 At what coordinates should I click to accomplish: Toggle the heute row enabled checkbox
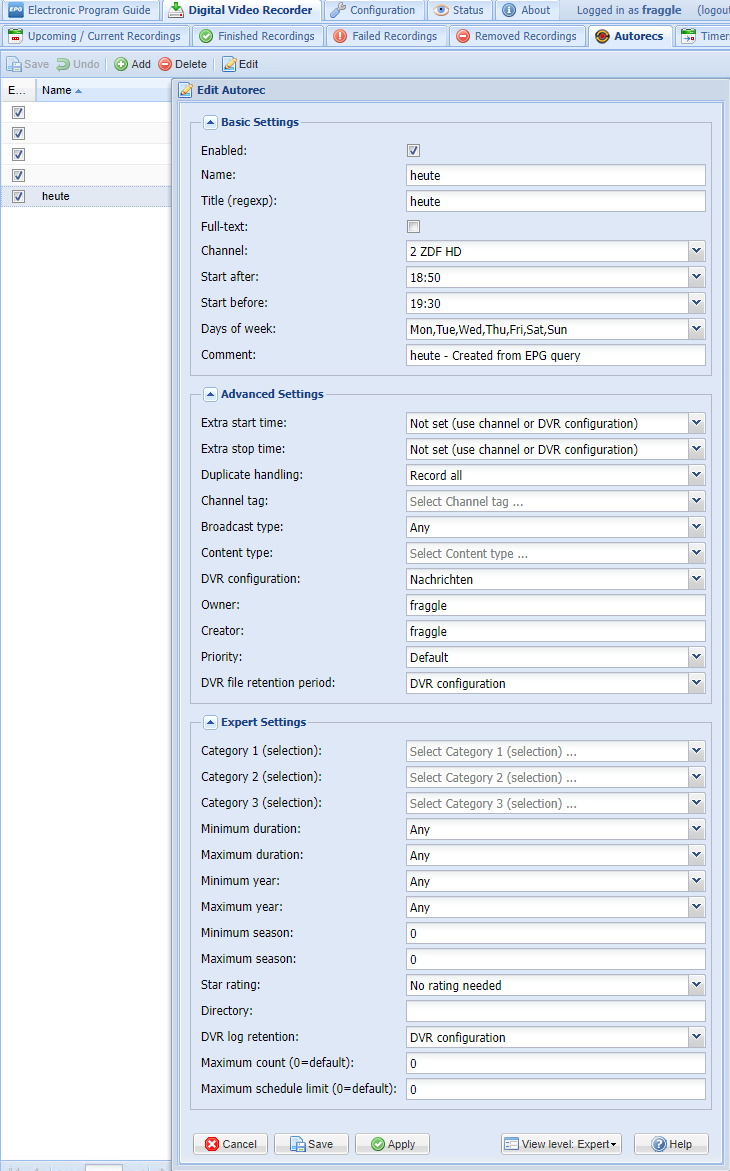pos(19,196)
